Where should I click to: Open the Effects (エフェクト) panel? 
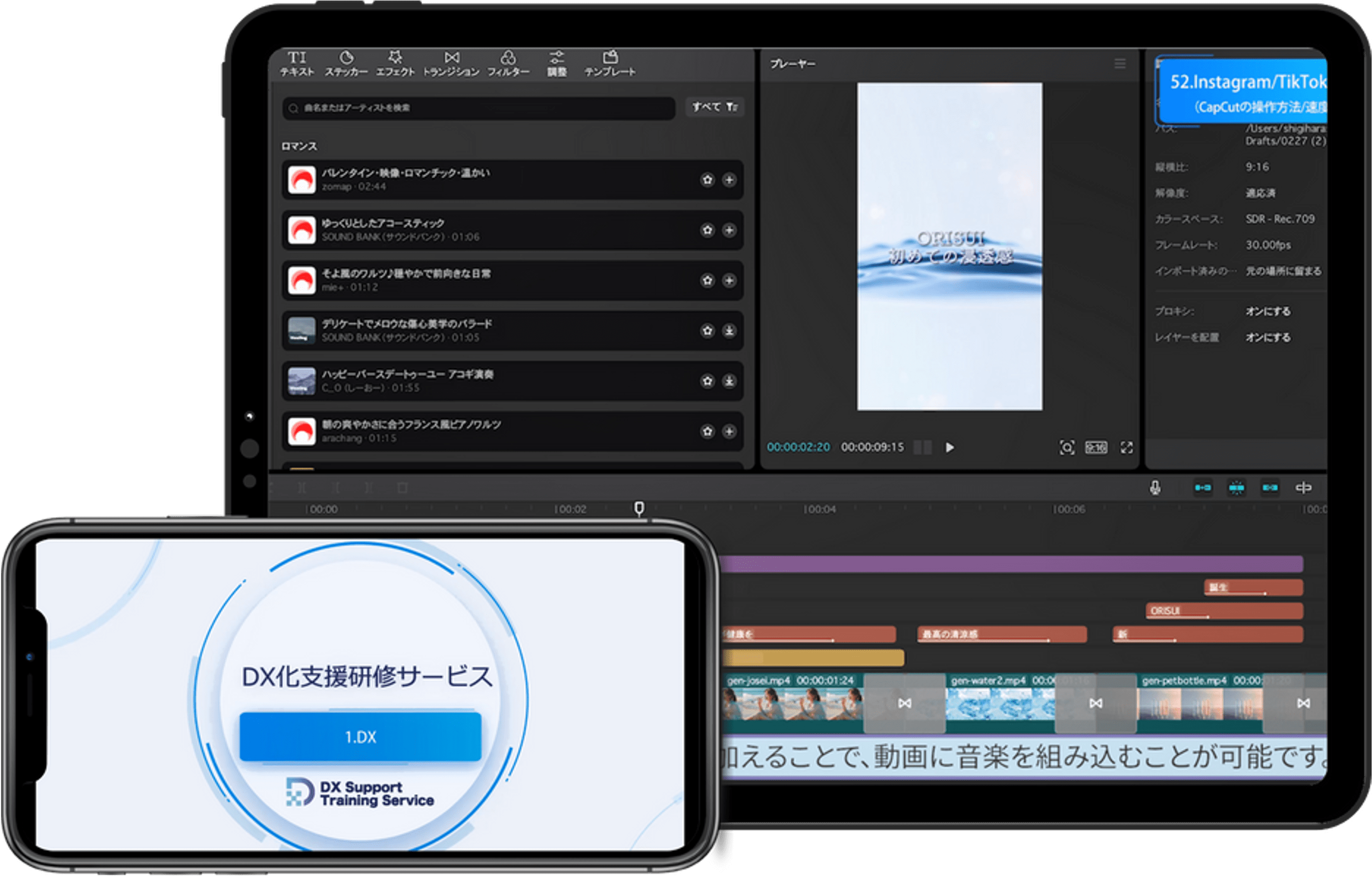(x=395, y=64)
